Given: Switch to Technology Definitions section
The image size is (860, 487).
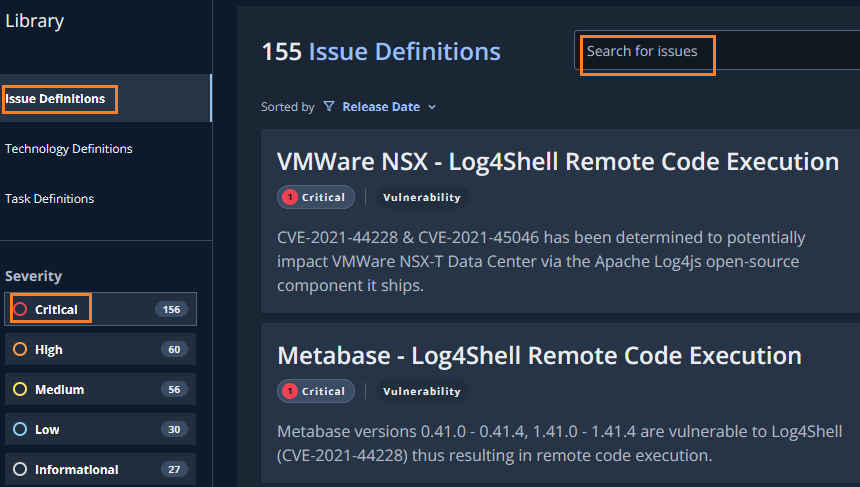Looking at the screenshot, I should click(69, 149).
